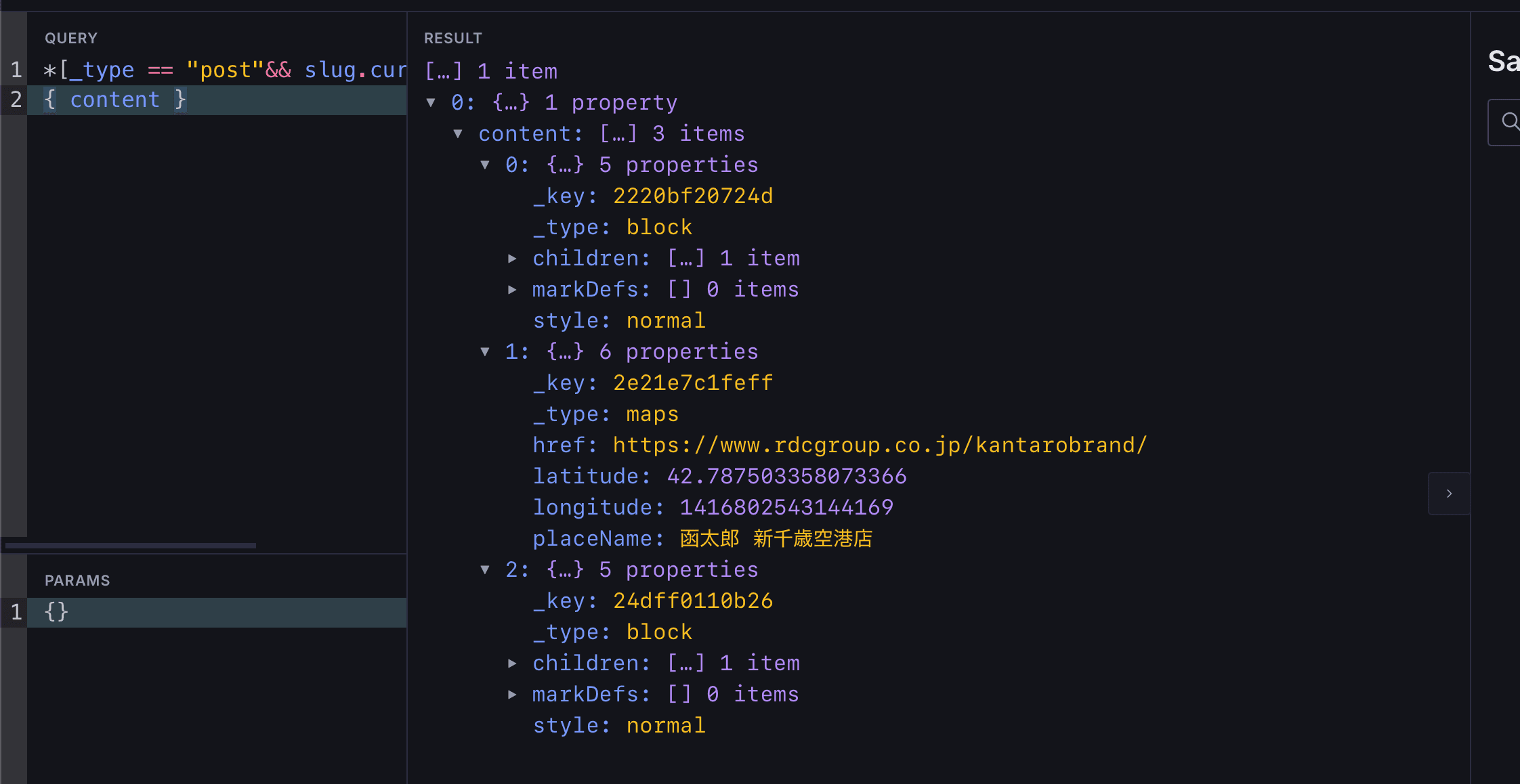Click the longitude value in maps item

click(x=786, y=507)
